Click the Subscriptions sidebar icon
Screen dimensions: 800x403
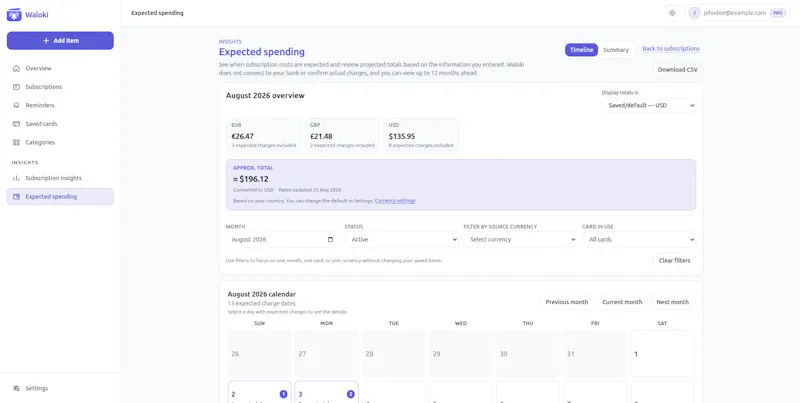click(x=16, y=87)
